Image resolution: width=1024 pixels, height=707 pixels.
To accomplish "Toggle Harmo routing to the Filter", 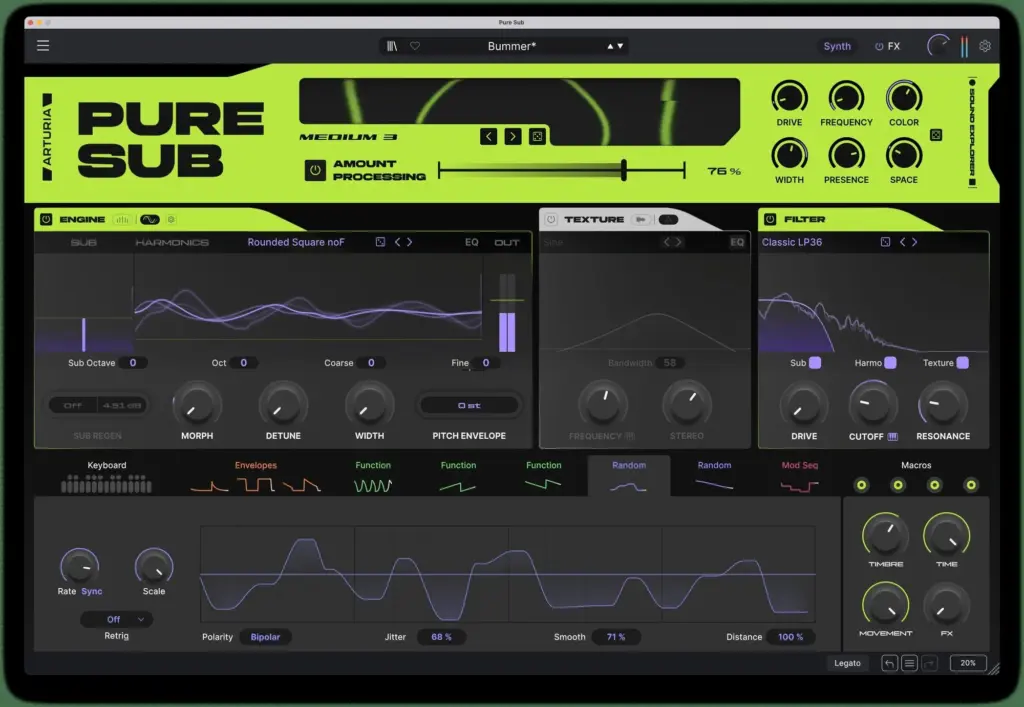I will point(890,363).
